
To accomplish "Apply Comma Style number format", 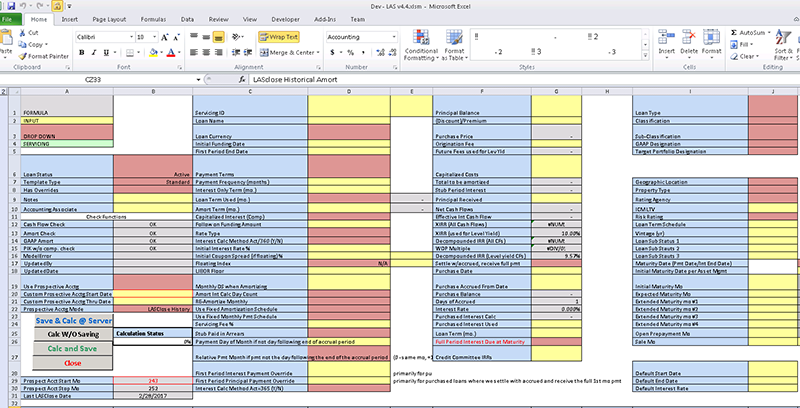I will coord(364,53).
